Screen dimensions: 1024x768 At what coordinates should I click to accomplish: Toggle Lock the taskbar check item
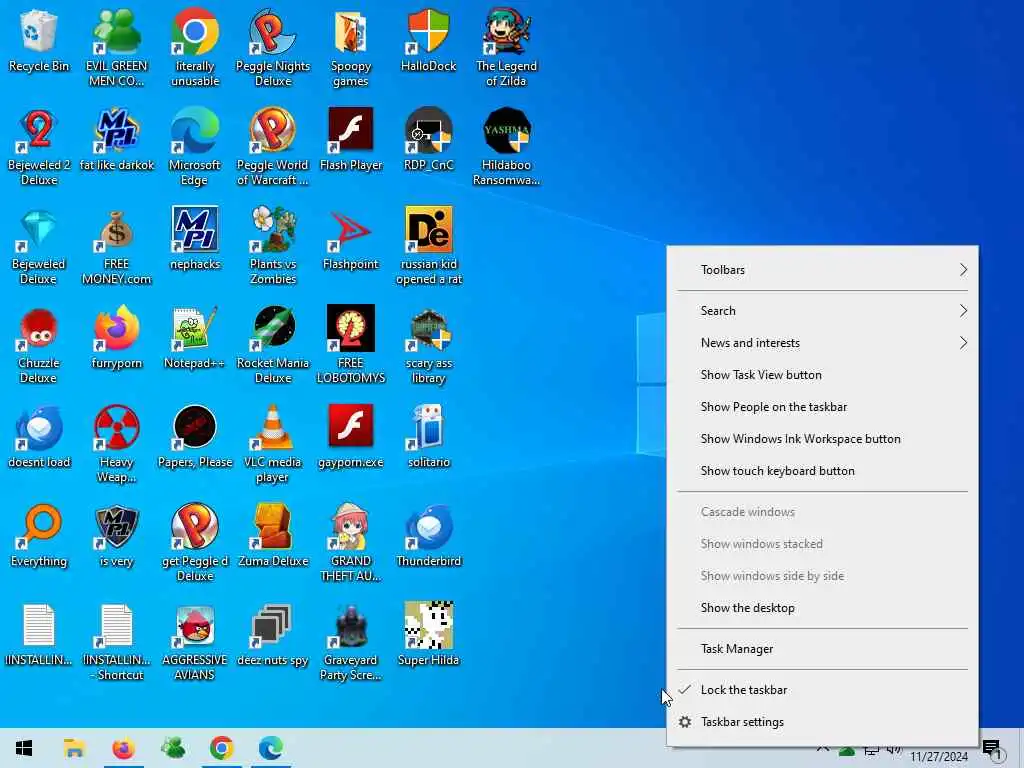pyautogui.click(x=822, y=690)
